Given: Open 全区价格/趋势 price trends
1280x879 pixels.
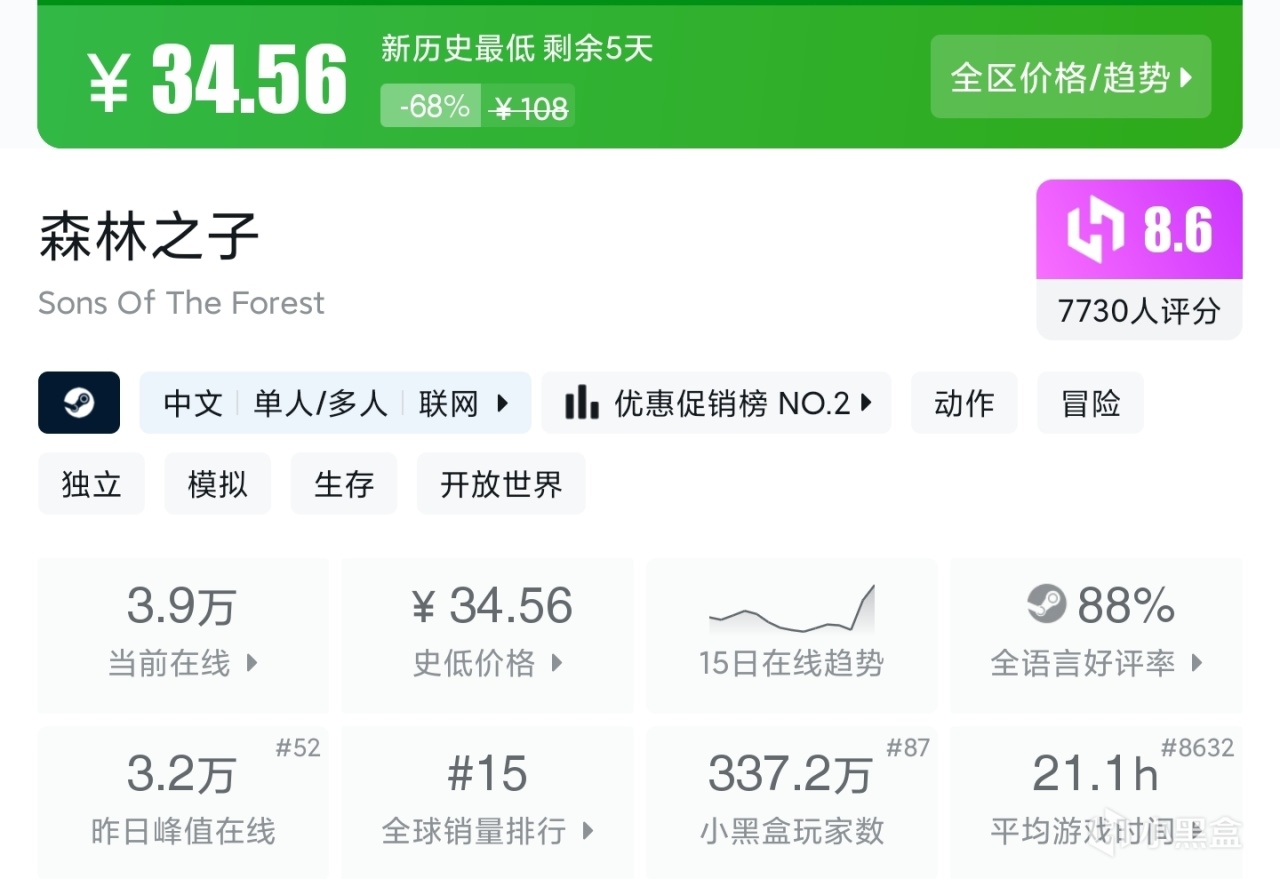Looking at the screenshot, I should point(1070,77).
